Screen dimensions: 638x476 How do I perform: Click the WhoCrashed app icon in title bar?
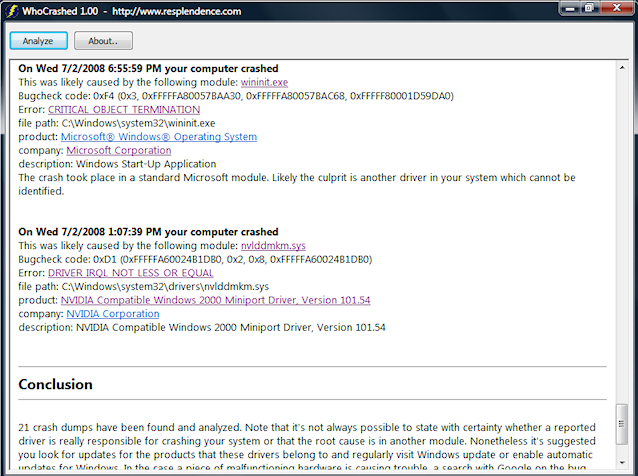point(11,9)
